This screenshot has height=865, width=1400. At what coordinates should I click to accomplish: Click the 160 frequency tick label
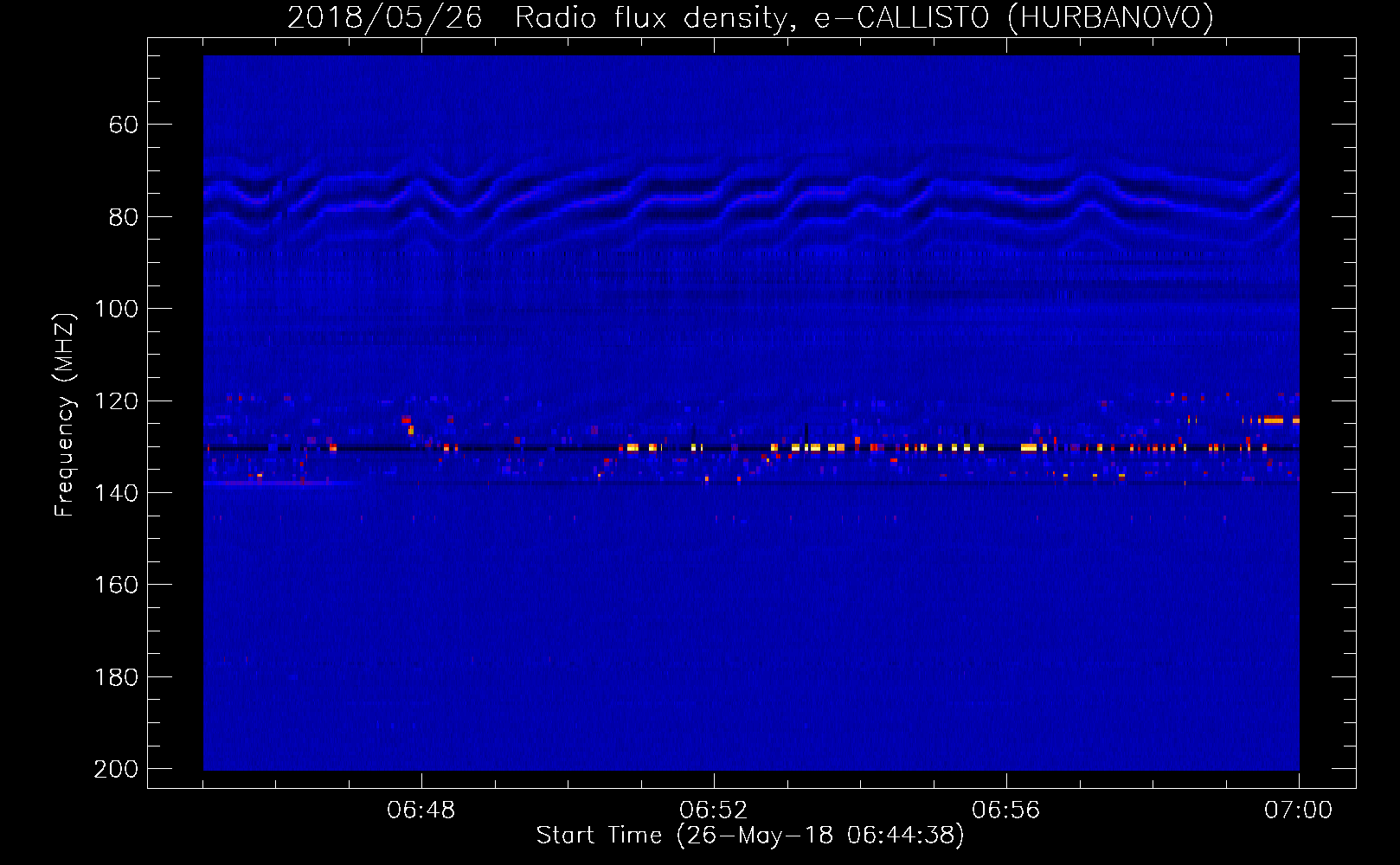pos(116,585)
